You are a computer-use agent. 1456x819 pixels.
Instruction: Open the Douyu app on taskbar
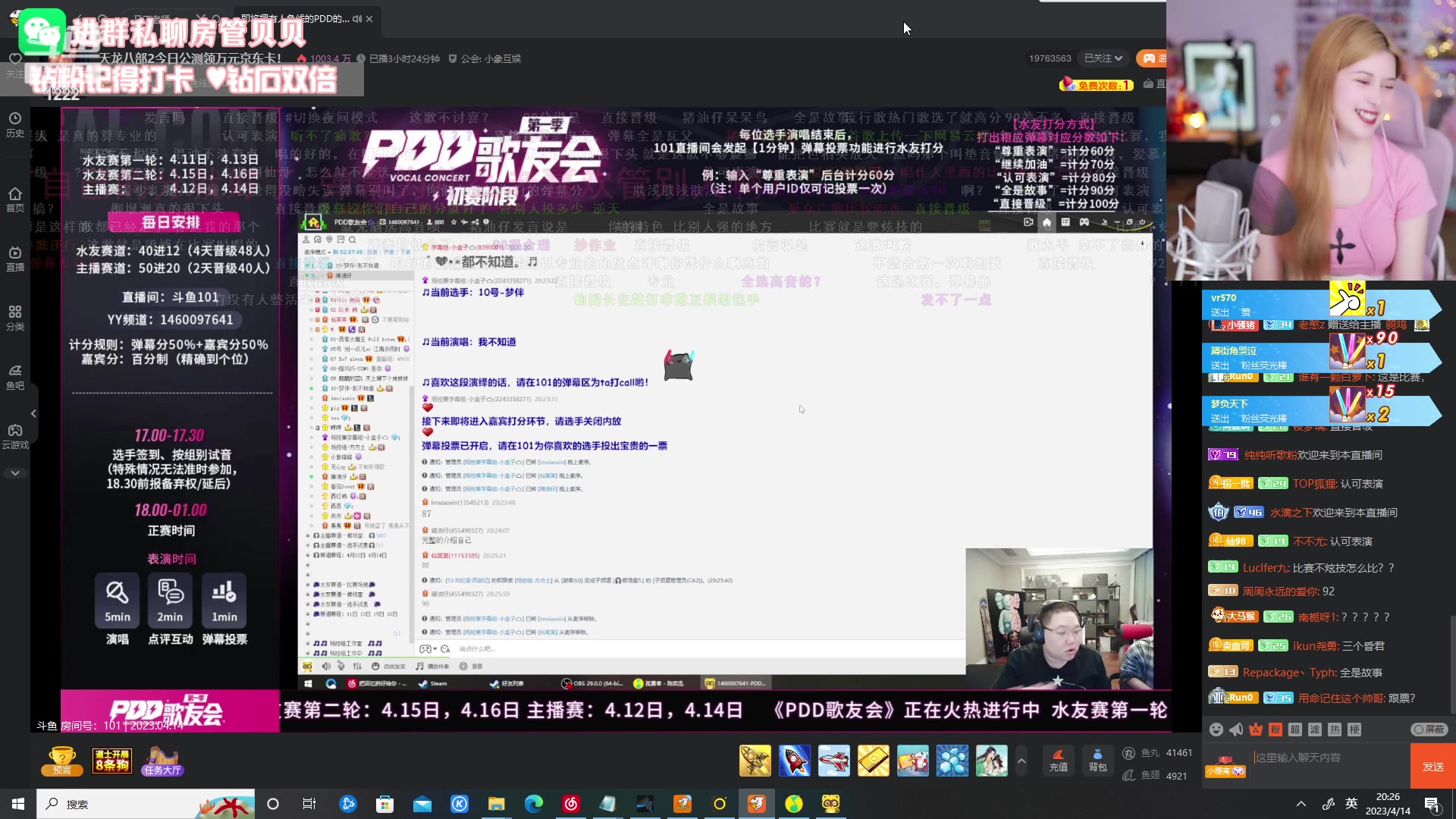(x=757, y=804)
